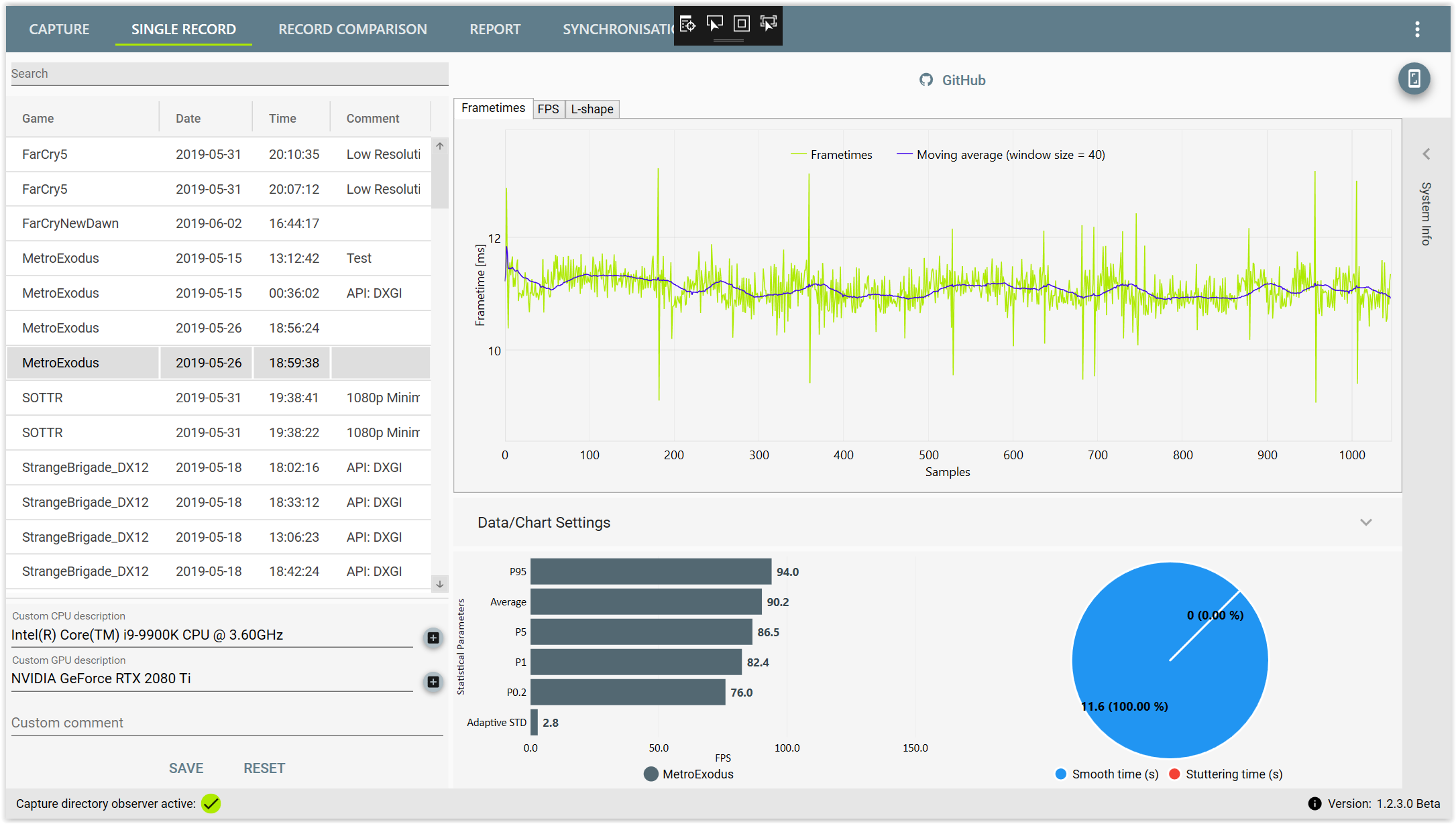Toggle the Display Layout Adorners icon

(x=741, y=24)
